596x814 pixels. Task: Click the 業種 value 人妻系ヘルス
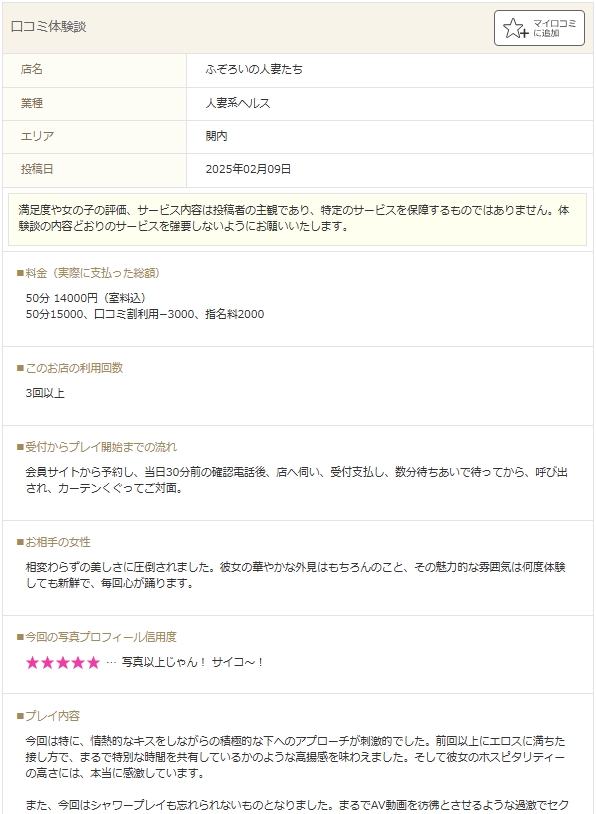(238, 103)
